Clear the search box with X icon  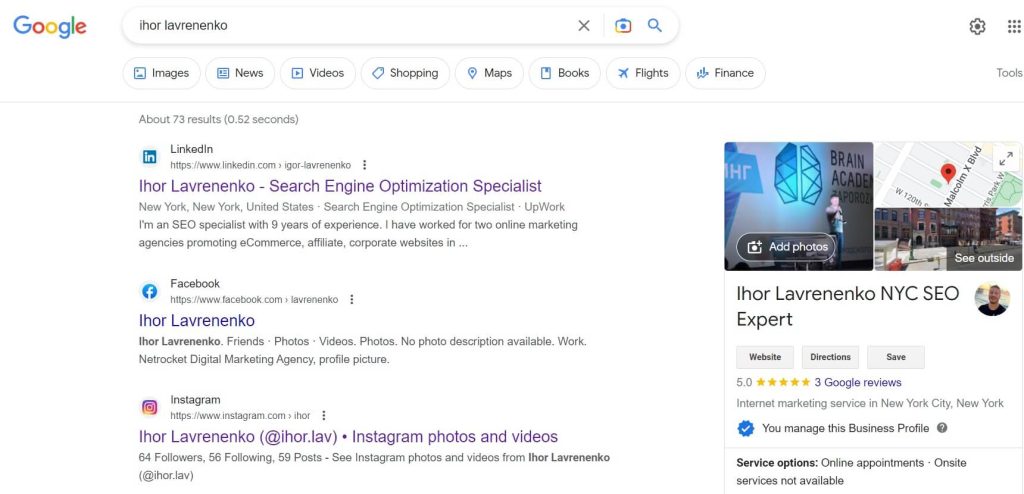(584, 25)
